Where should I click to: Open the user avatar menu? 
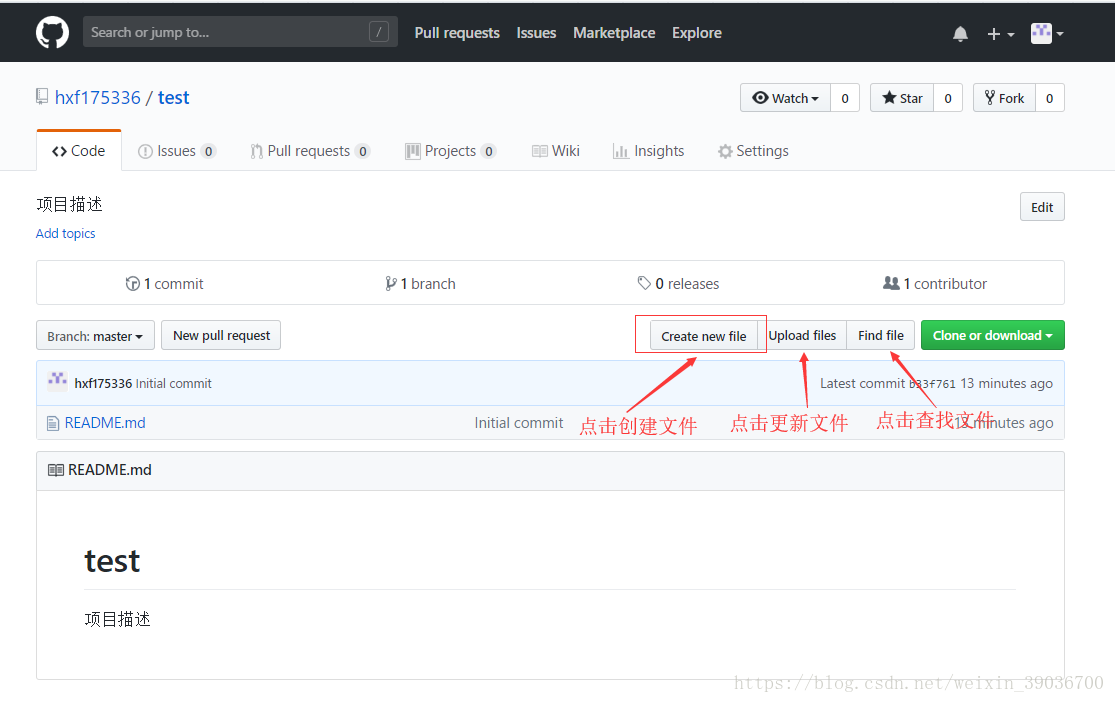[1047, 33]
